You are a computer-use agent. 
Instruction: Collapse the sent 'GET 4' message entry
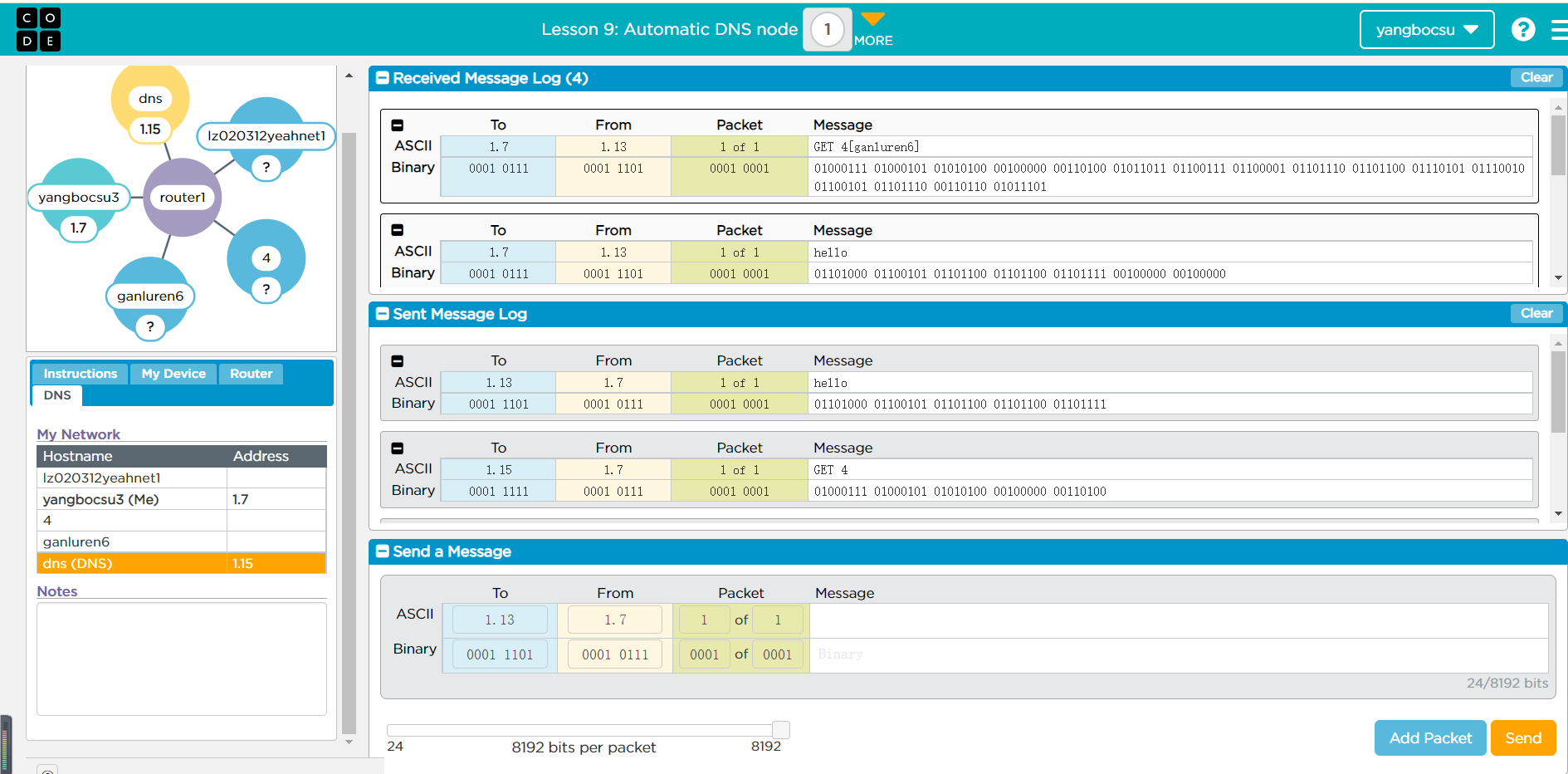pos(398,448)
